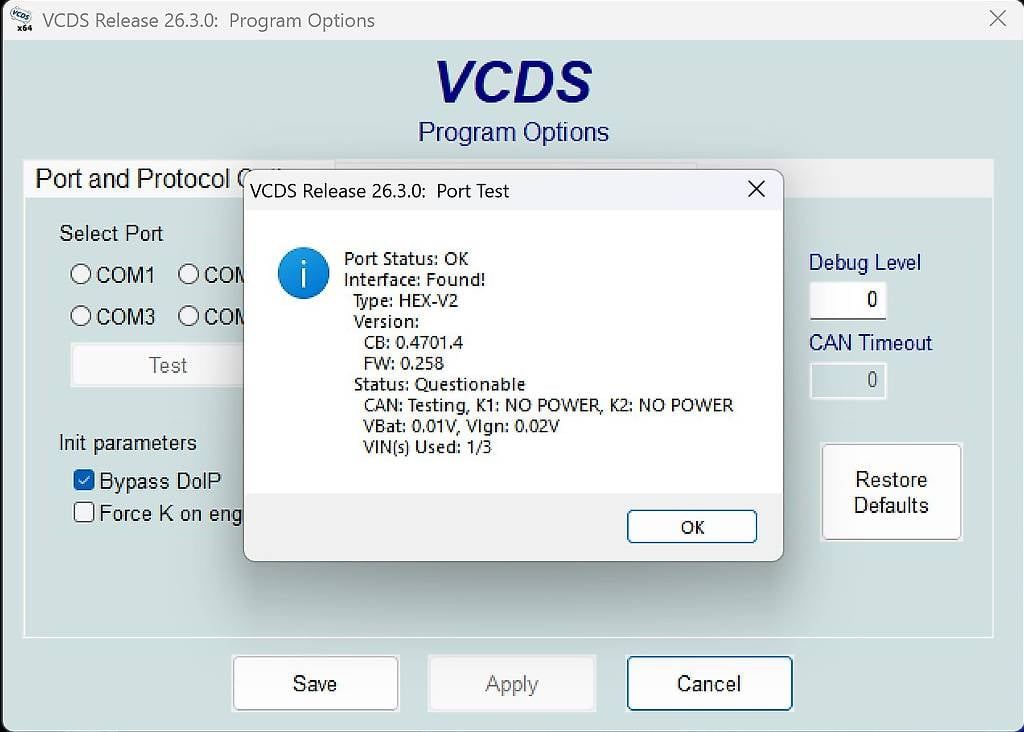
Task: Click the Cancel button
Action: point(709,683)
